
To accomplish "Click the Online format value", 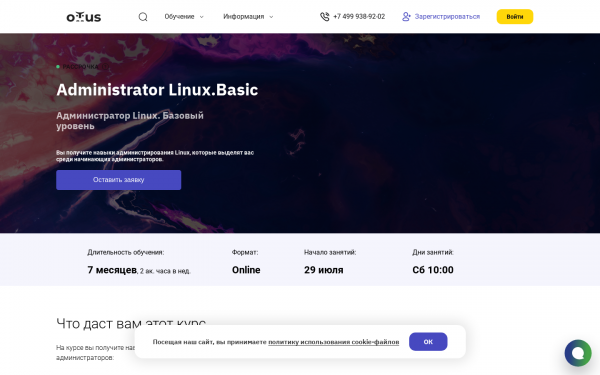I will coord(246,270).
